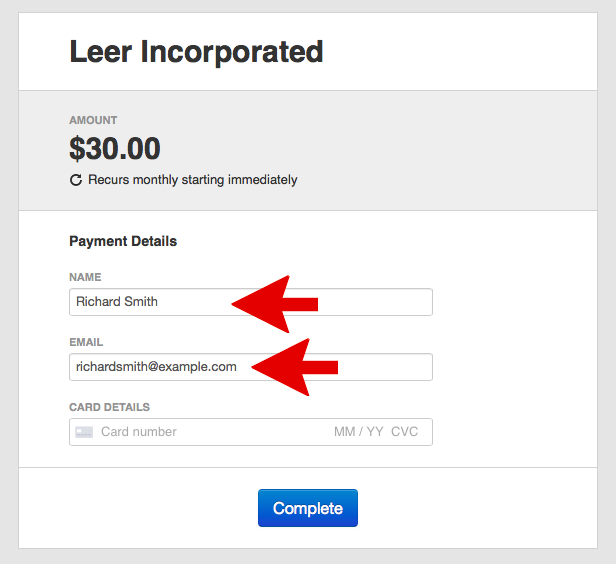Viewport: 616px width, 564px height.
Task: Click the Payment Details section heading
Action: 123,241
